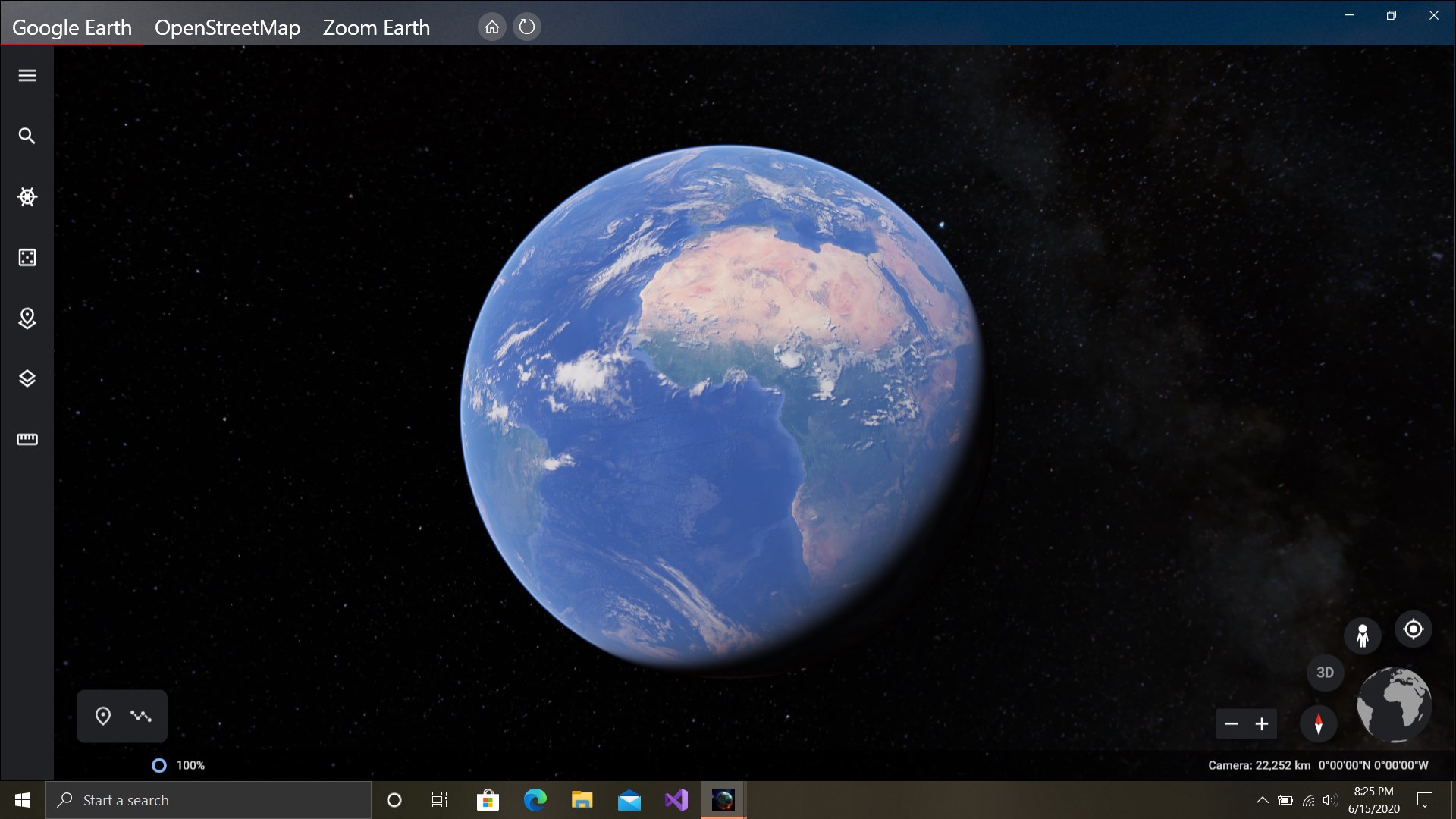The width and height of the screenshot is (1456, 819).
Task: Refresh the current map view
Action: pos(527,27)
